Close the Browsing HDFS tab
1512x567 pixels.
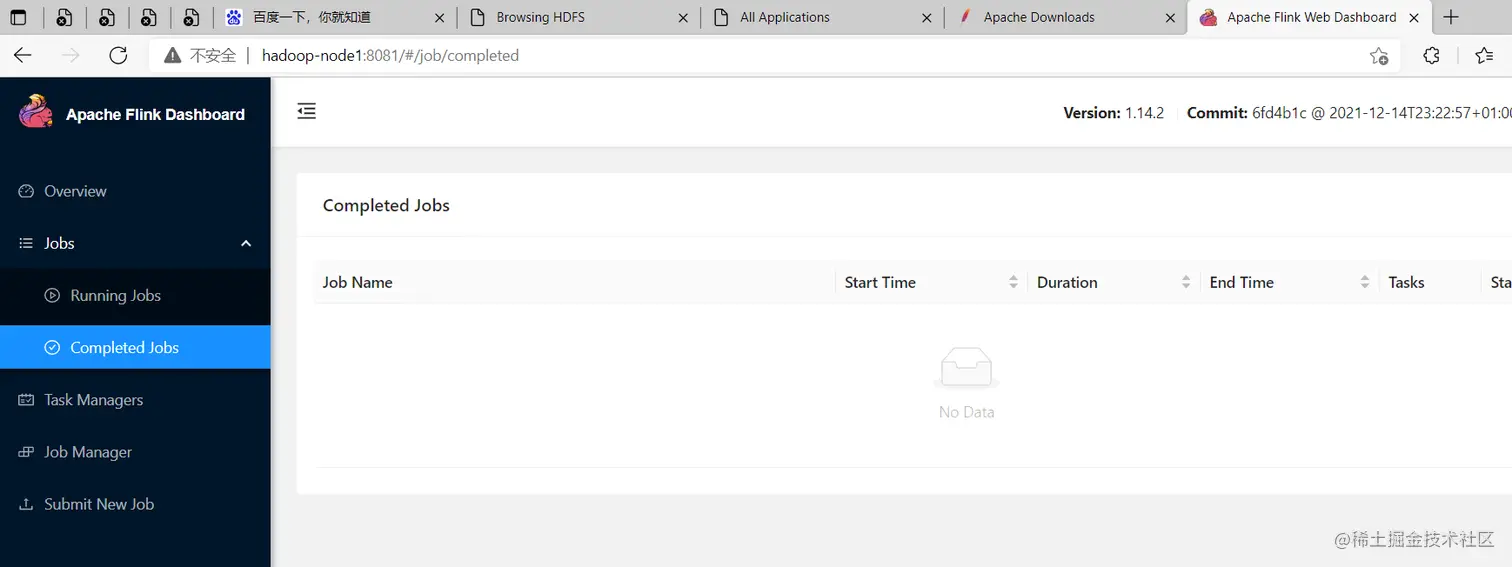coord(683,17)
